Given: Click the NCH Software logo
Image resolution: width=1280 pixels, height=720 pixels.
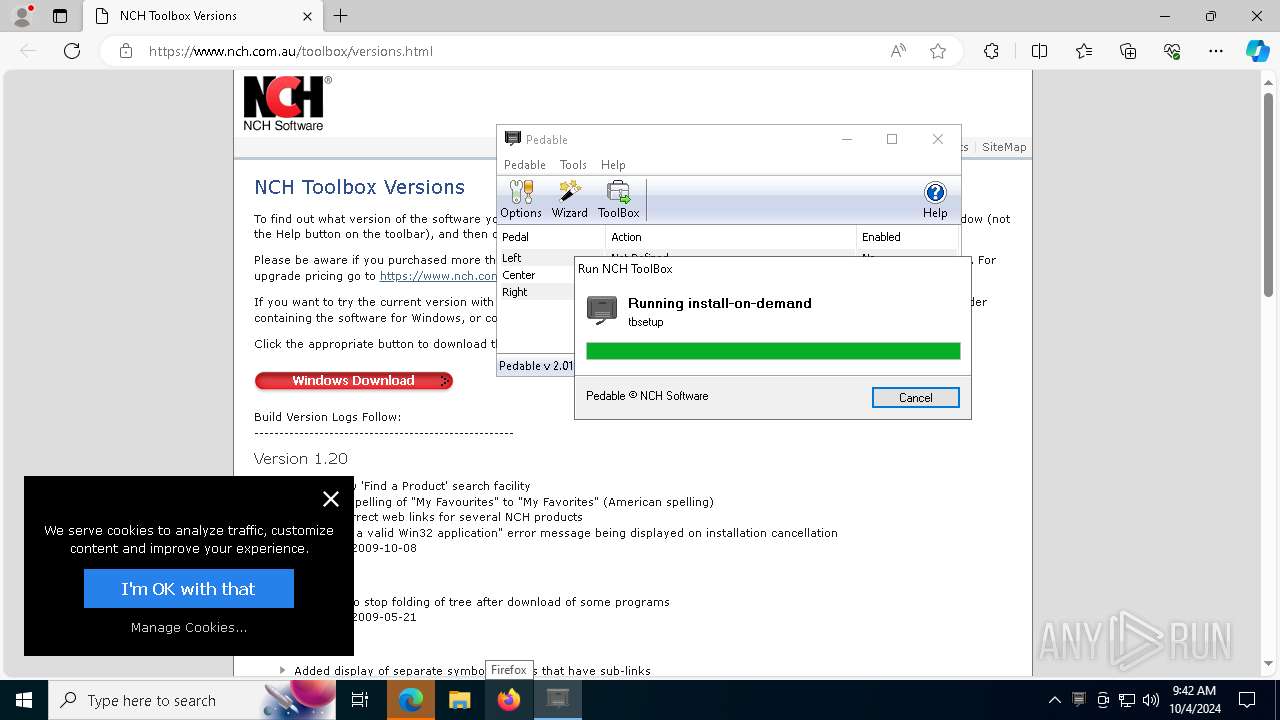Looking at the screenshot, I should pyautogui.click(x=286, y=103).
